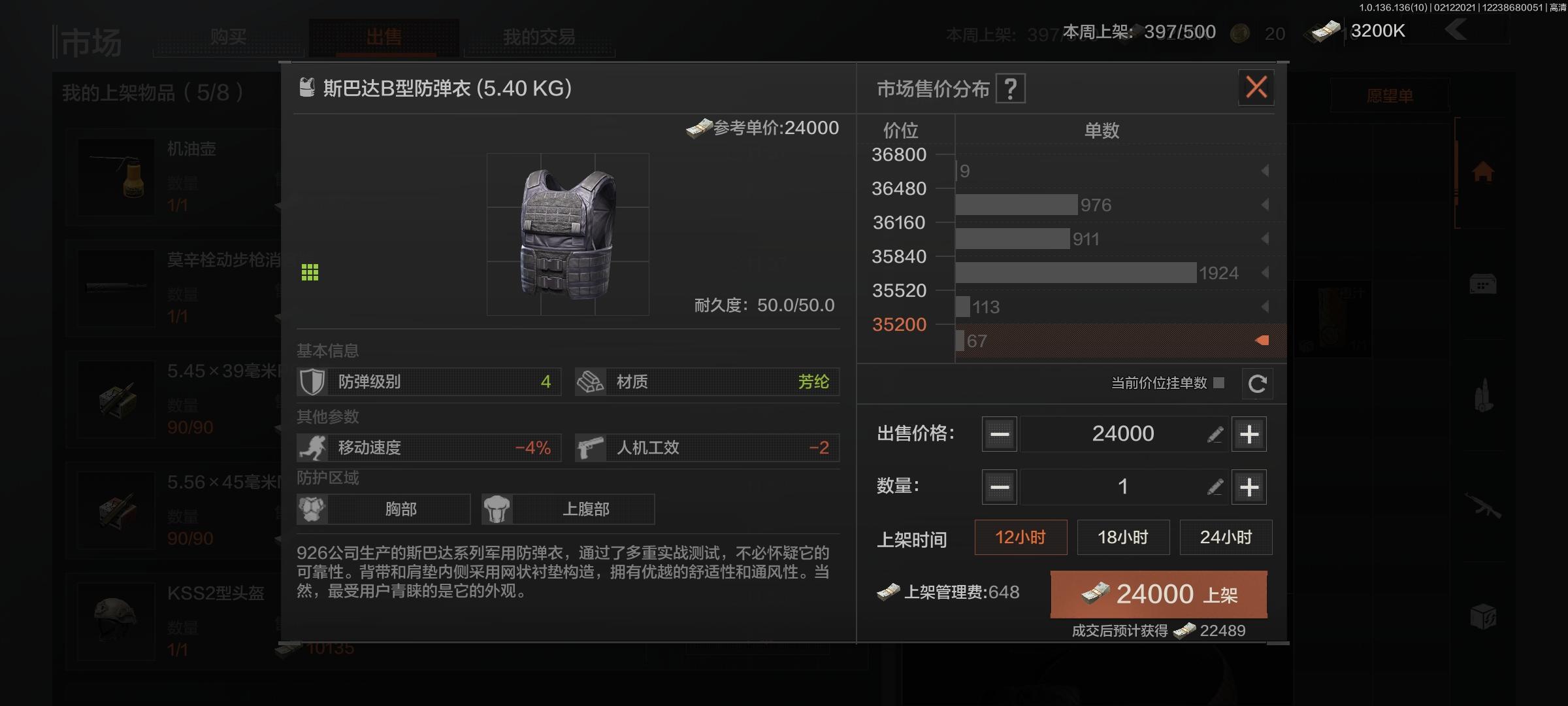
Task: Open the 愿望单 wishlist button
Action: click(1390, 96)
